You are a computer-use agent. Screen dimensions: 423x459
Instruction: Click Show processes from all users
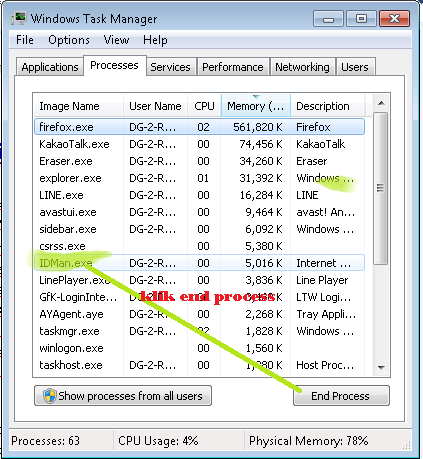(x=123, y=396)
